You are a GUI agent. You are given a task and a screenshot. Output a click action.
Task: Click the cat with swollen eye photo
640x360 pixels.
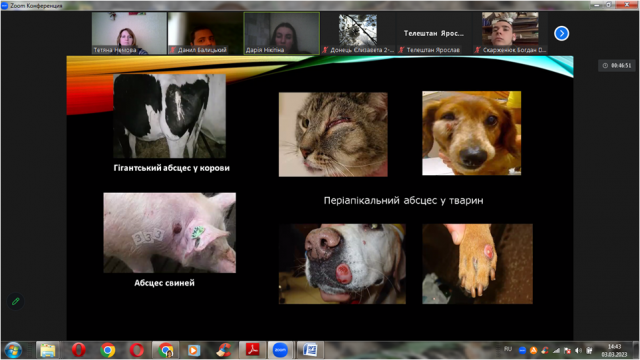click(x=333, y=134)
